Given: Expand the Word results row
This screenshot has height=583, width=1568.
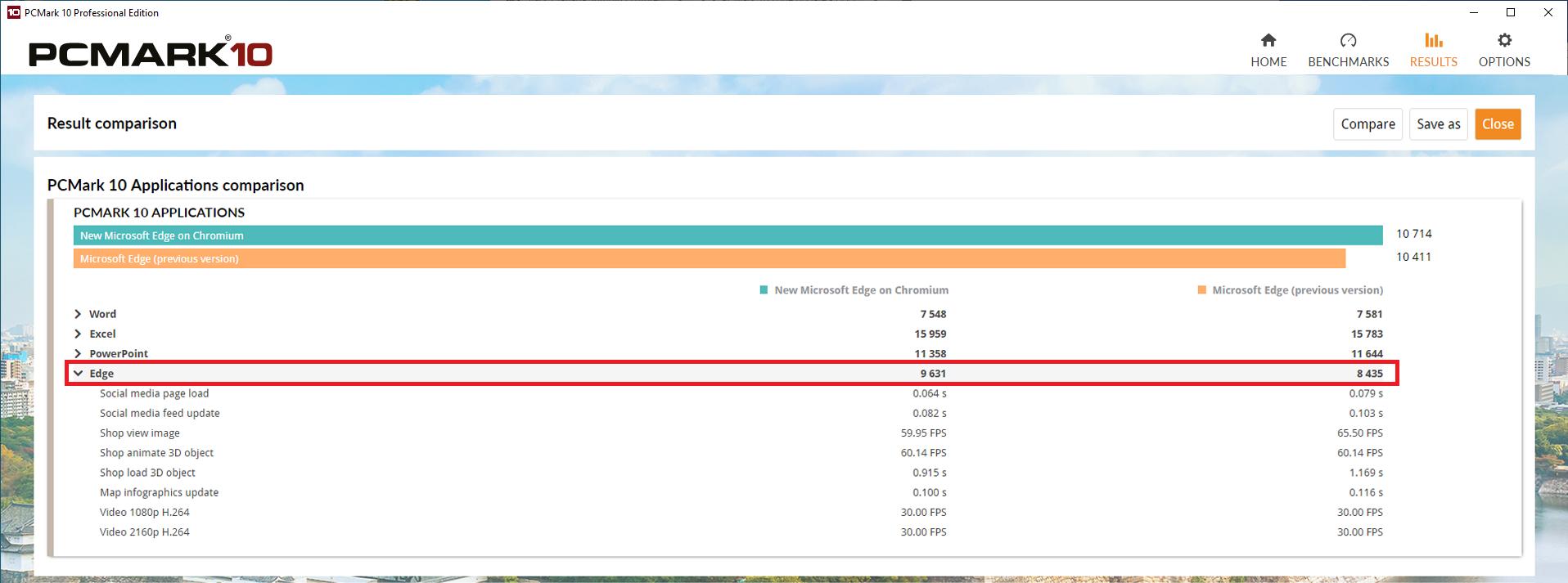Looking at the screenshot, I should point(78,314).
